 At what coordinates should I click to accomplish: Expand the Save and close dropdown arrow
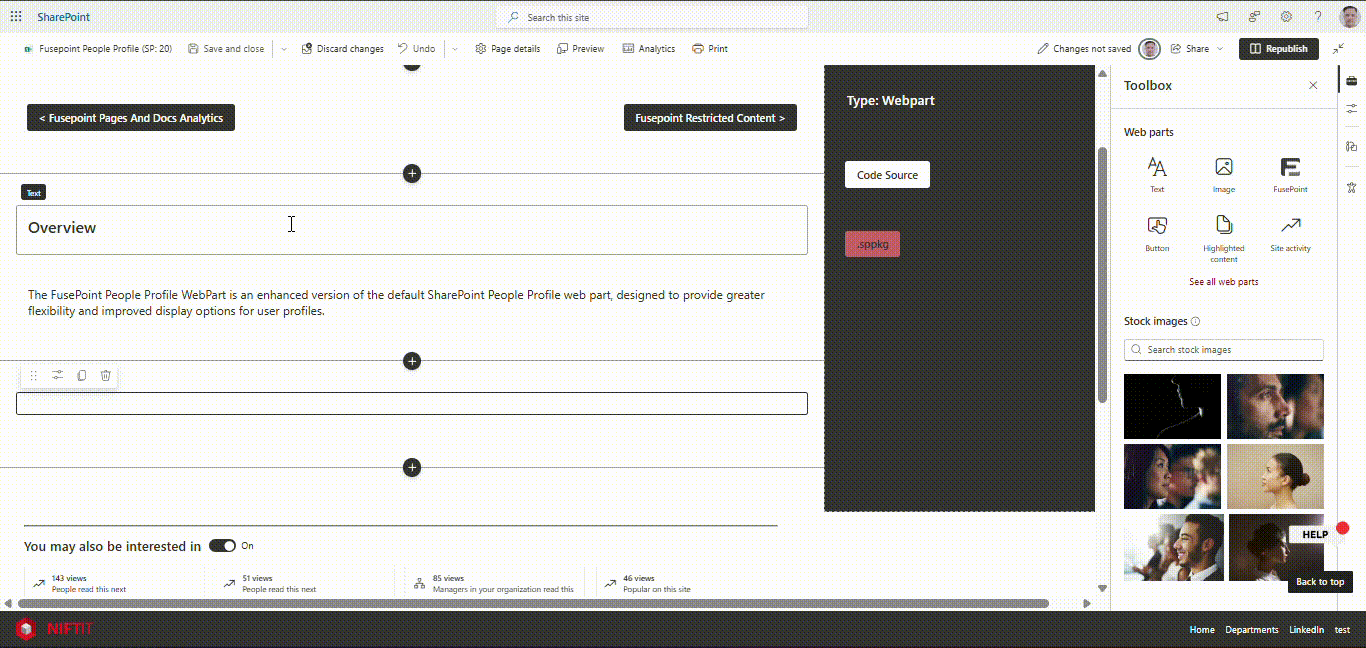point(284,49)
